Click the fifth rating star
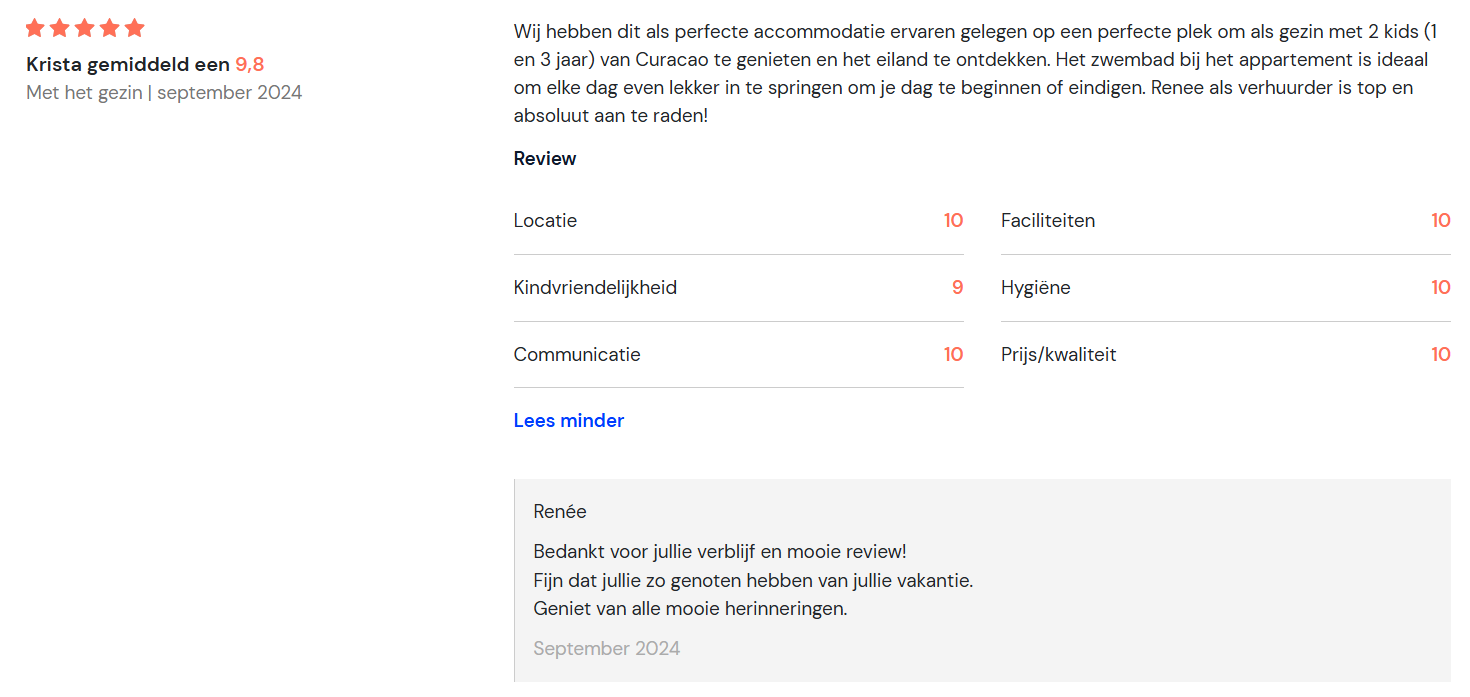Screen dimensions: 1470x697 (x=135, y=28)
